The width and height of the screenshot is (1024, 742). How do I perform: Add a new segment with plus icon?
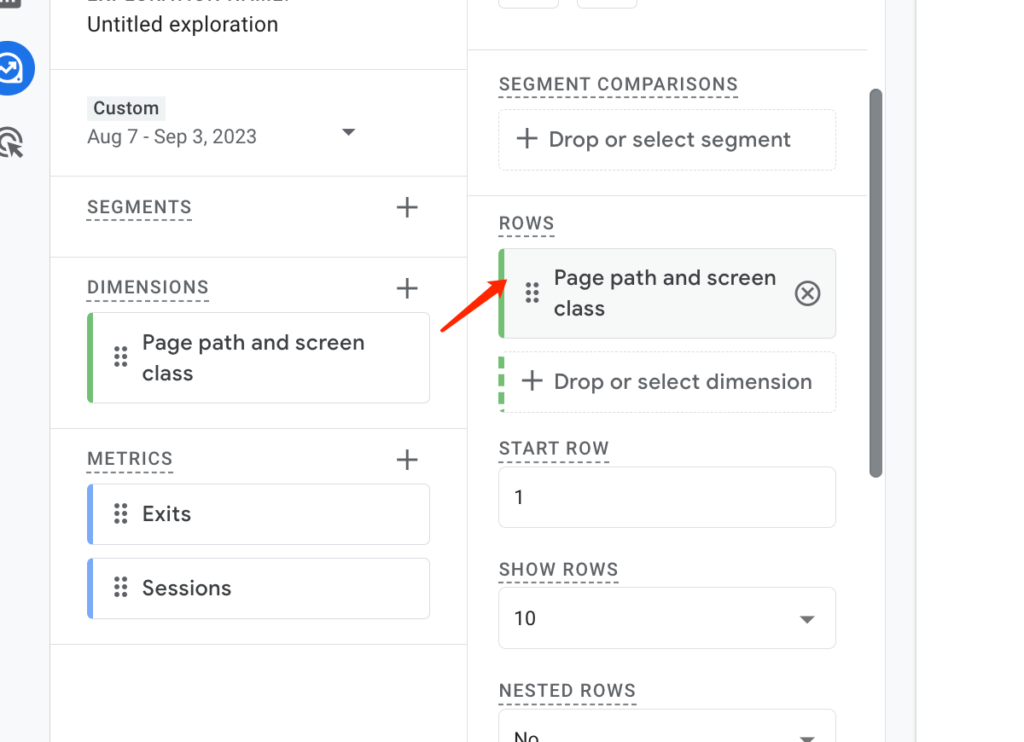pyautogui.click(x=407, y=207)
